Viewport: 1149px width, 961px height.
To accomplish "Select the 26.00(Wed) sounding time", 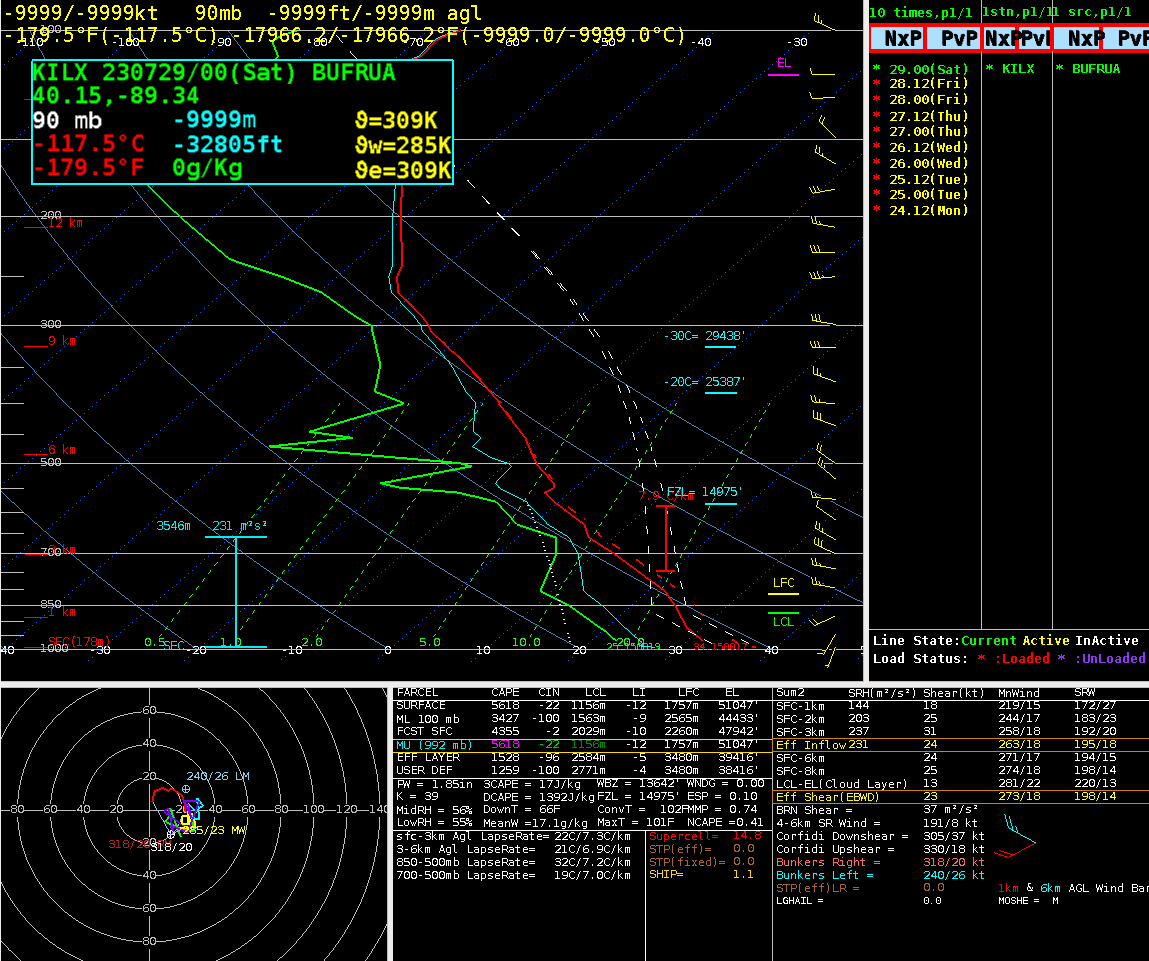I will click(x=928, y=163).
